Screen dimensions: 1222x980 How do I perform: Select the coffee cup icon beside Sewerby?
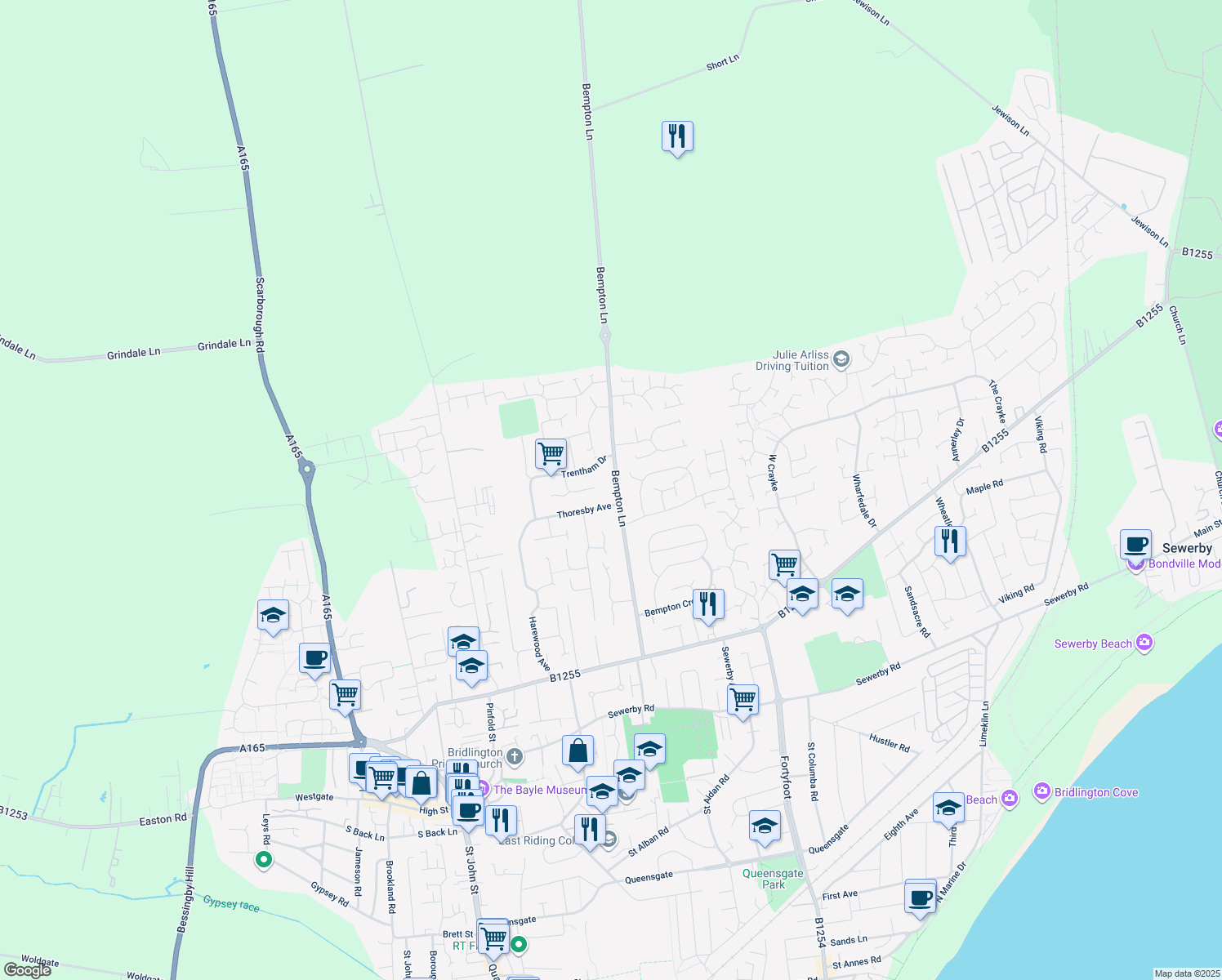click(1135, 543)
